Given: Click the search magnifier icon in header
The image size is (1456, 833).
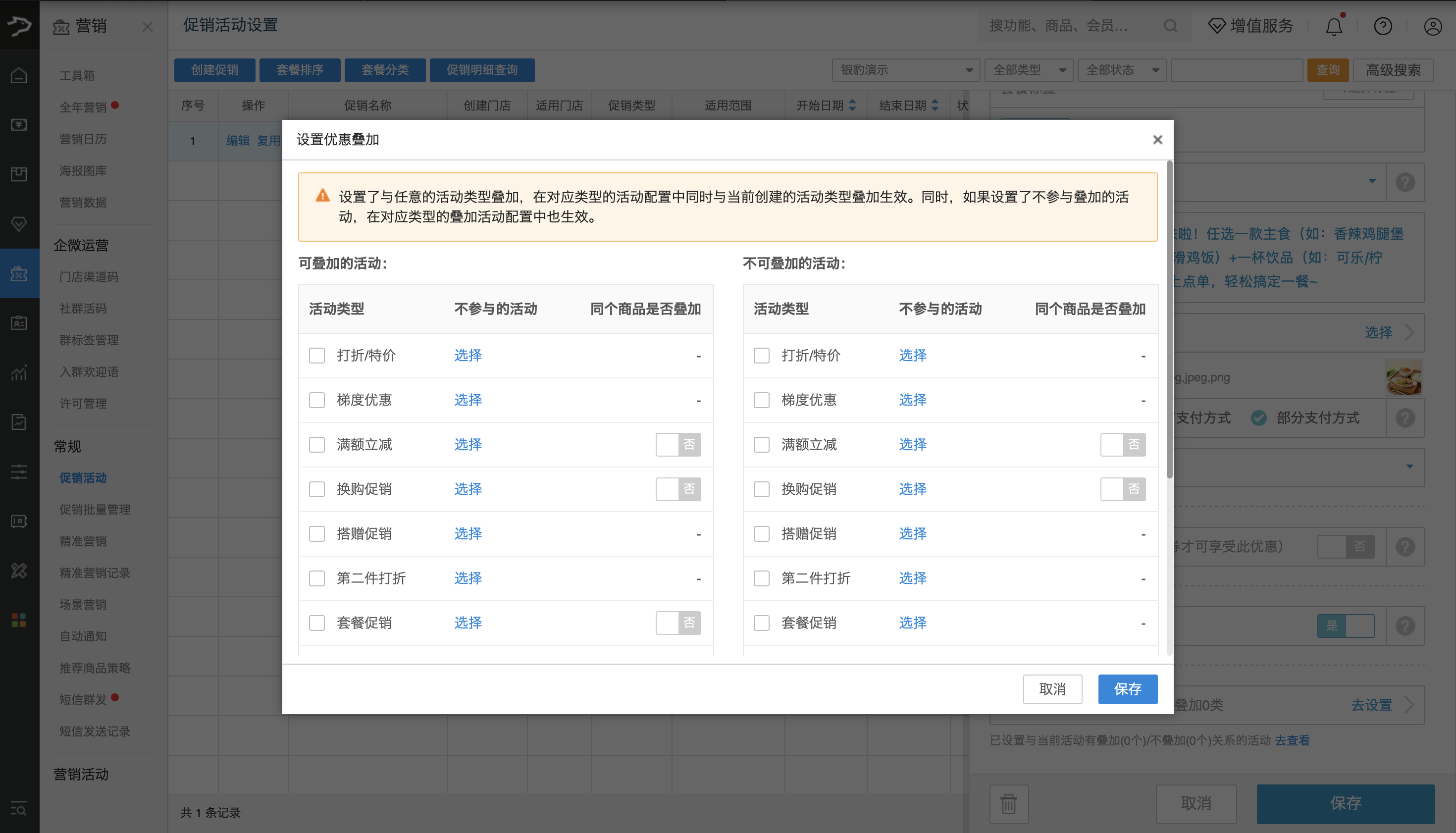Looking at the screenshot, I should pos(1171,26).
